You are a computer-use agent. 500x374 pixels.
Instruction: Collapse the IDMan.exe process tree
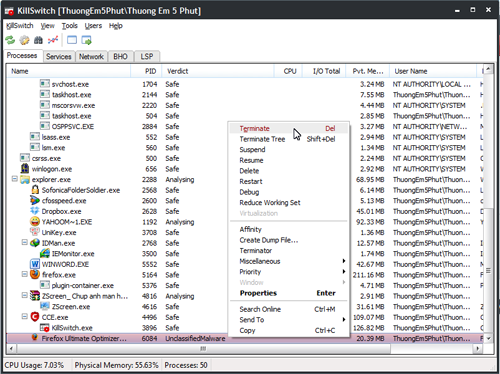click(x=25, y=243)
